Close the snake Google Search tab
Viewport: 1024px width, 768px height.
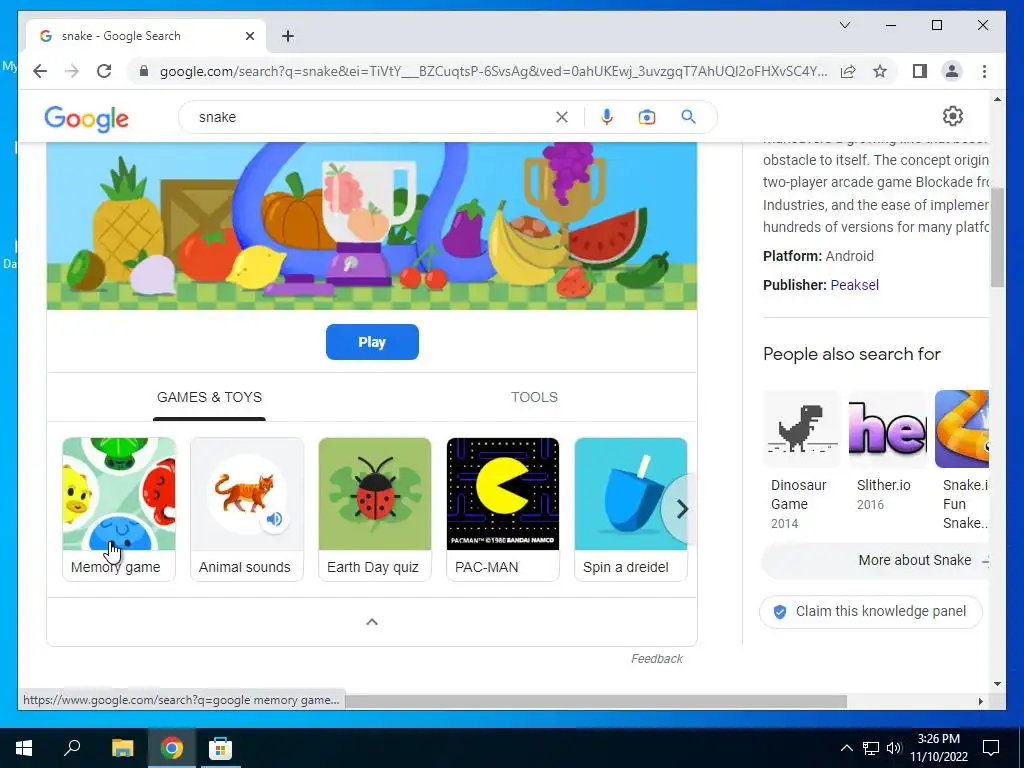pyautogui.click(x=249, y=36)
